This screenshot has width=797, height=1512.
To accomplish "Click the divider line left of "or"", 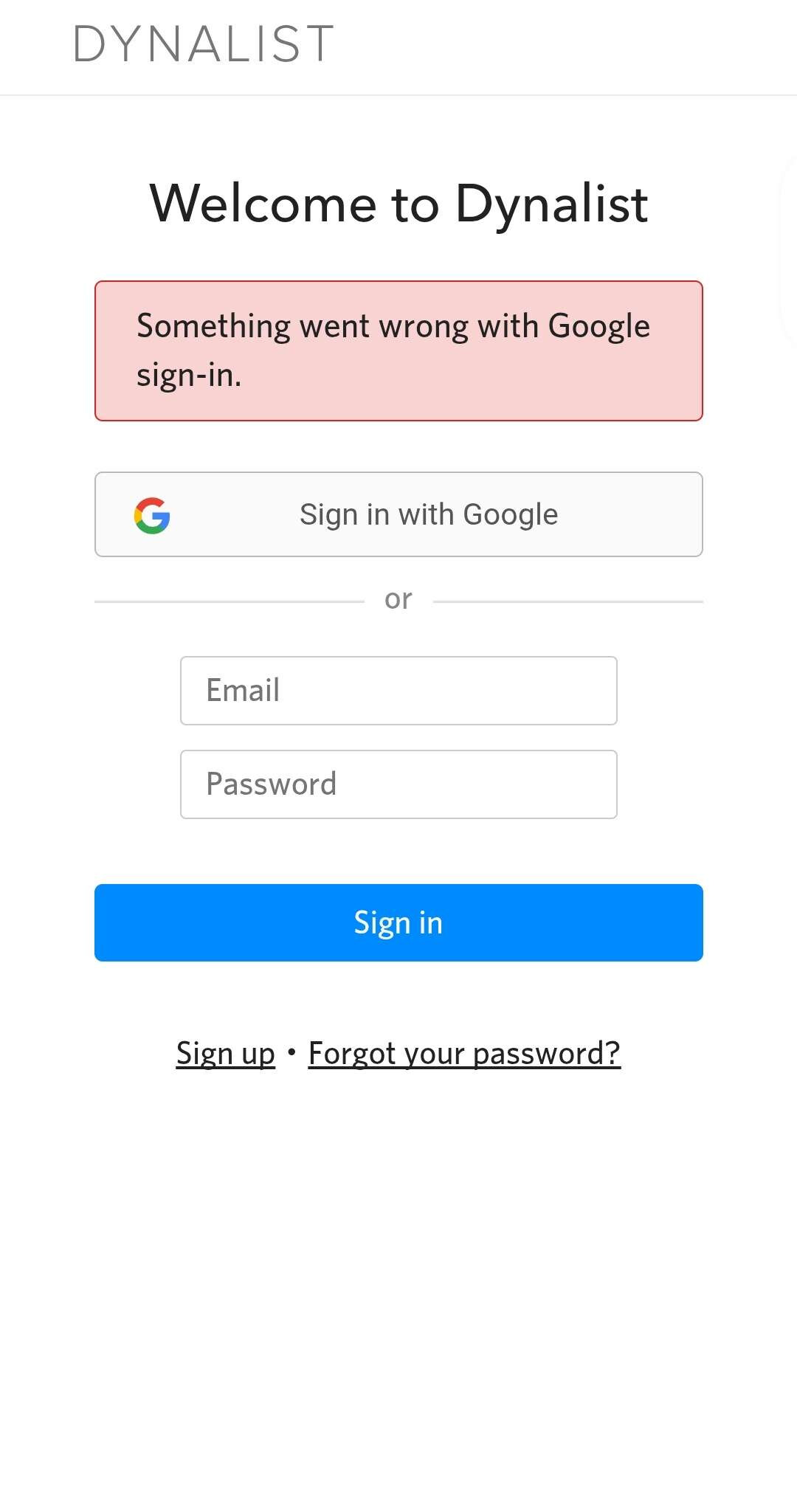I will [x=229, y=601].
